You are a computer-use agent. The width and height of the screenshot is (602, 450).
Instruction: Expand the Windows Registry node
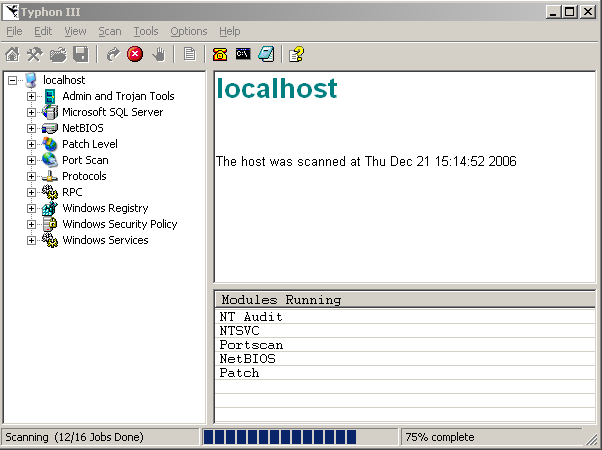coord(32,209)
